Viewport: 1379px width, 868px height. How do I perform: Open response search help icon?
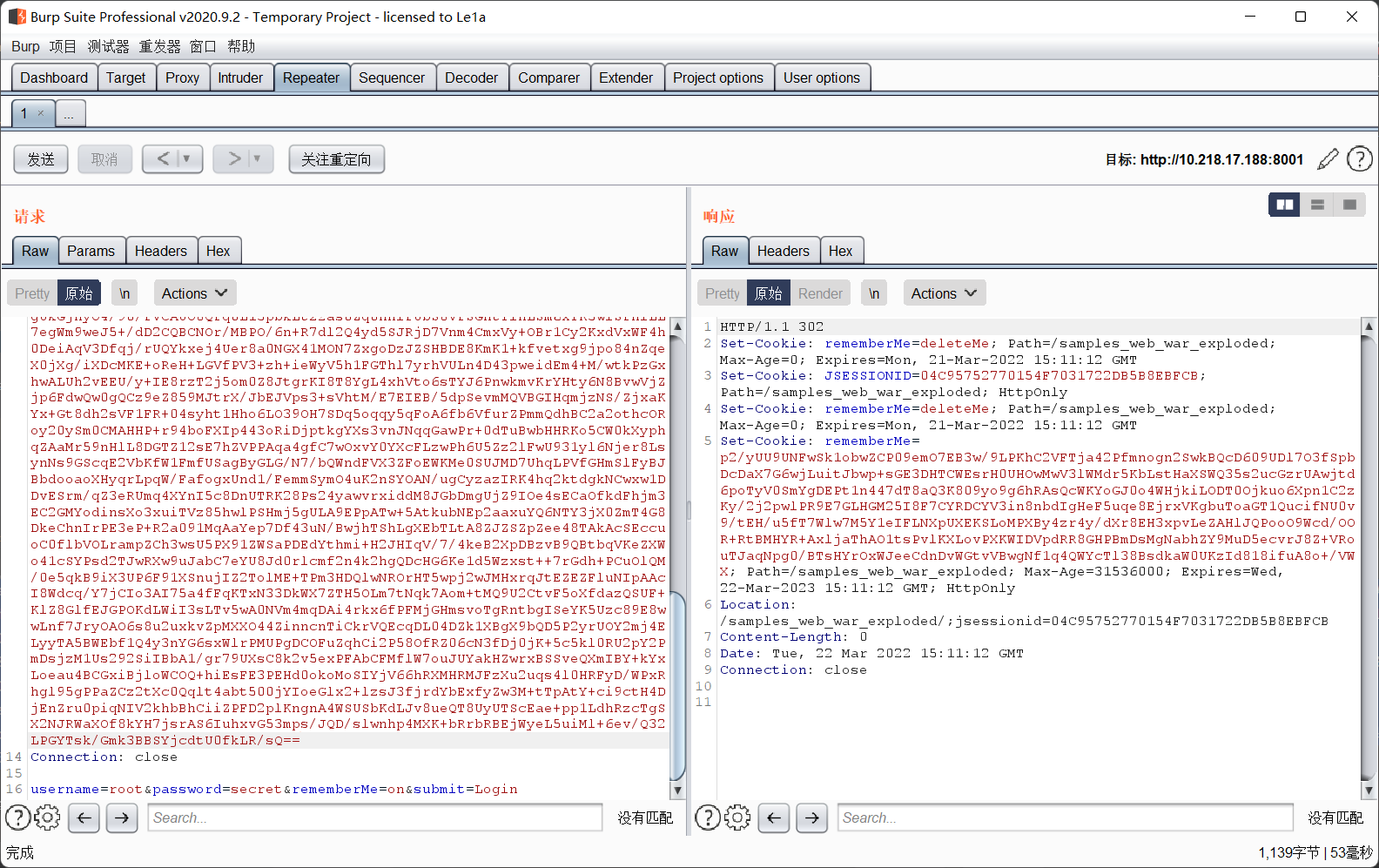(708, 818)
